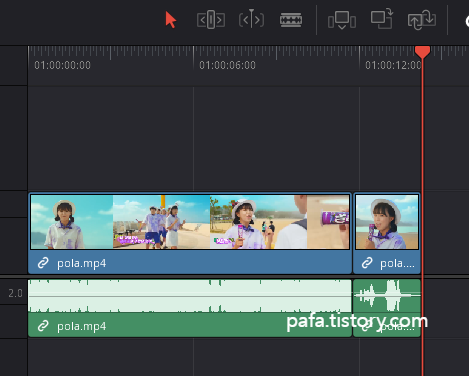Click the link icon on the long audio clip

point(43,326)
